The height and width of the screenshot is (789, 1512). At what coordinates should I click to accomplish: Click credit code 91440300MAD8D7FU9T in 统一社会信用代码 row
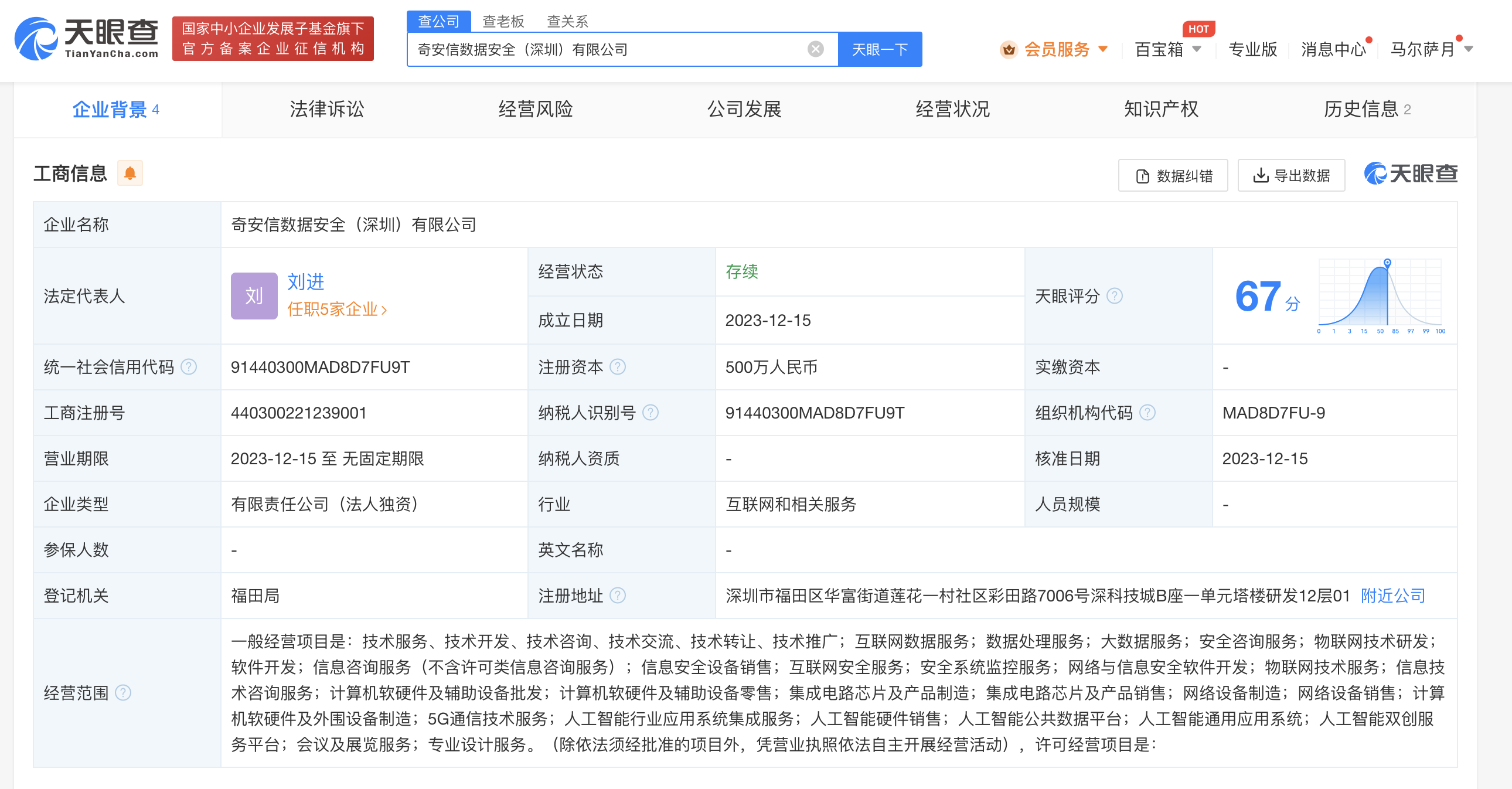click(x=321, y=367)
